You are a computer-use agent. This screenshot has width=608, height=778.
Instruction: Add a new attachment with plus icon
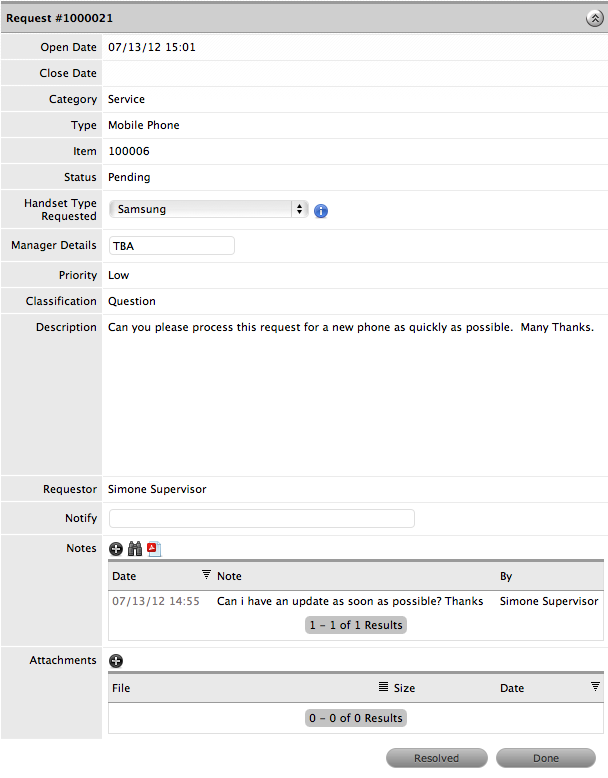(116, 661)
